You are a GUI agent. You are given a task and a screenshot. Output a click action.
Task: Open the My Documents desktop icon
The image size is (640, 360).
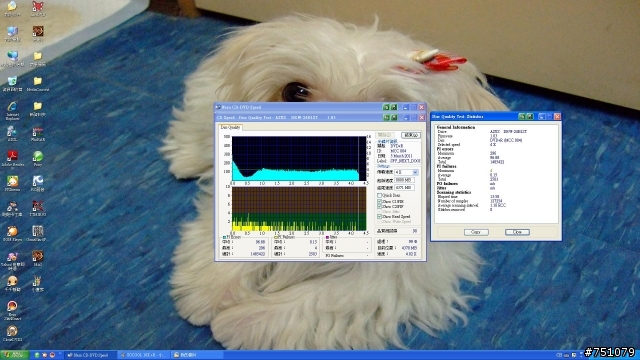(12, 7)
